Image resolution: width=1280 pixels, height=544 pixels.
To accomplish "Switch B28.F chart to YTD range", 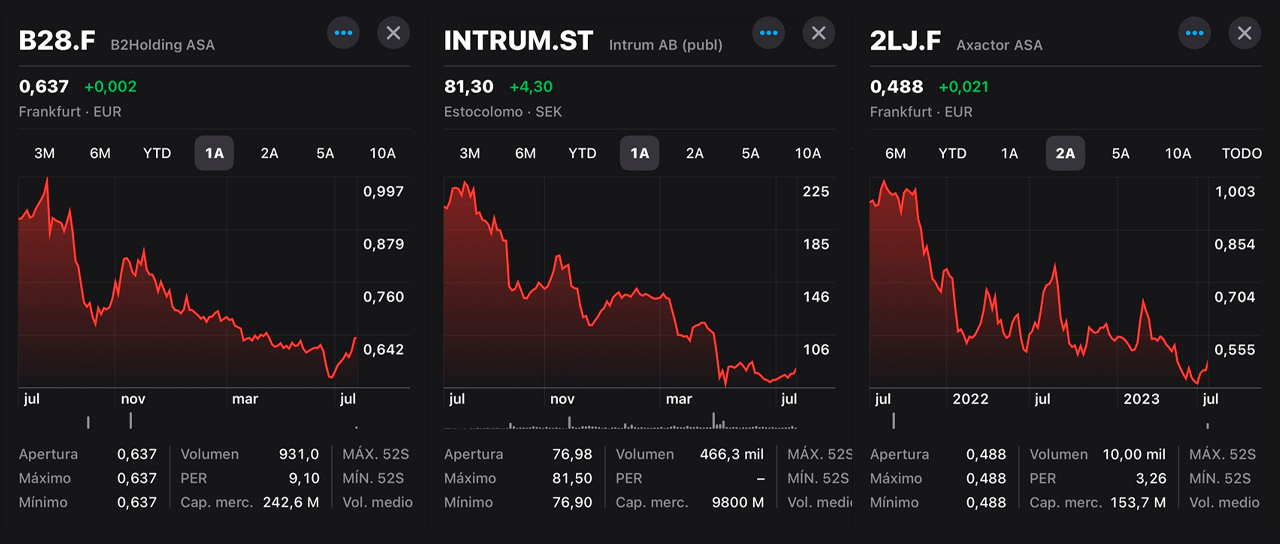I will point(157,153).
